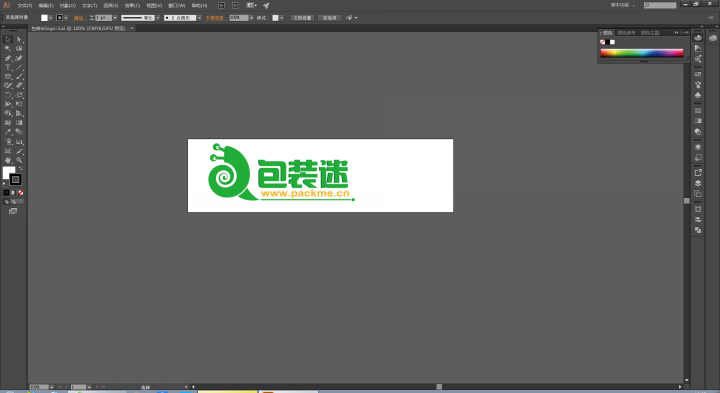Activate the Stroke box in the Tools panel

click(x=16, y=180)
